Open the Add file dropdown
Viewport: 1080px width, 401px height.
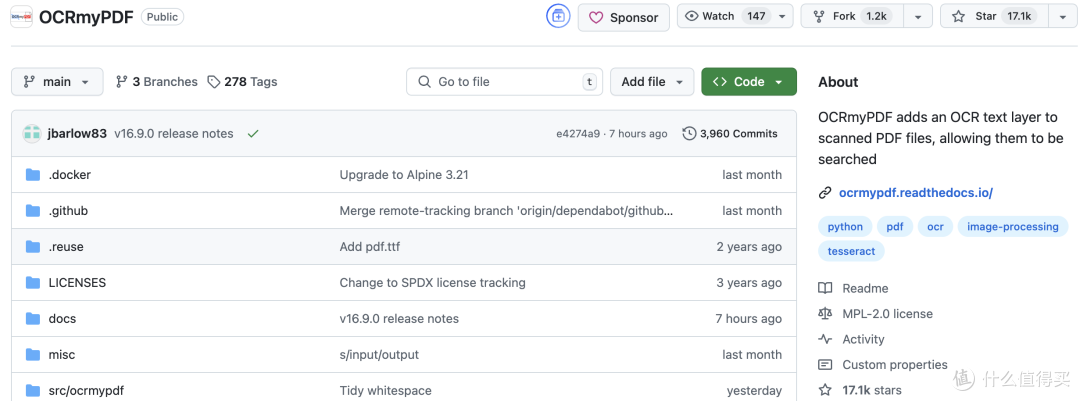click(652, 81)
